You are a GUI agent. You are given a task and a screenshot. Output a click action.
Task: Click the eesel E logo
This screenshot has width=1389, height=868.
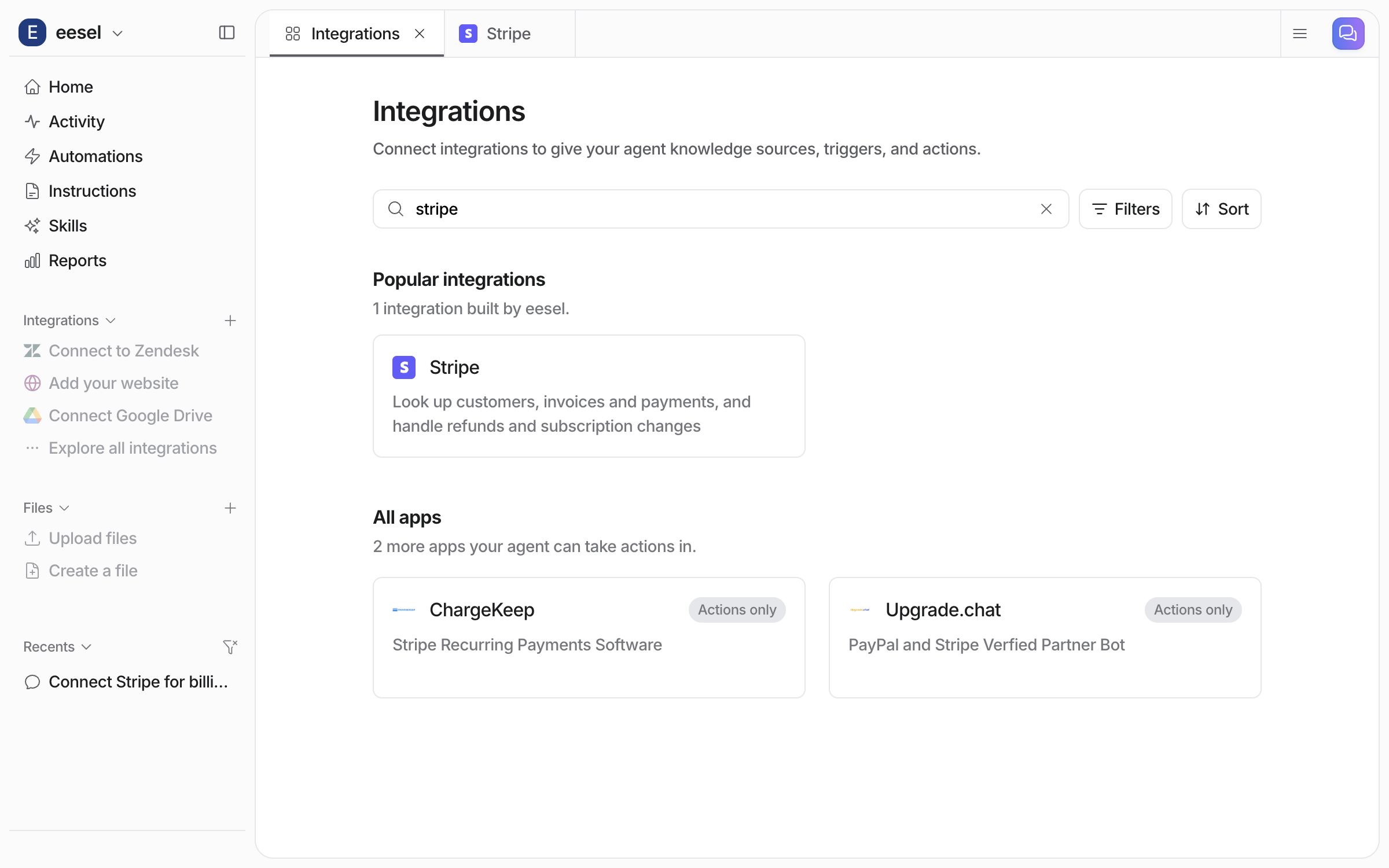point(32,33)
